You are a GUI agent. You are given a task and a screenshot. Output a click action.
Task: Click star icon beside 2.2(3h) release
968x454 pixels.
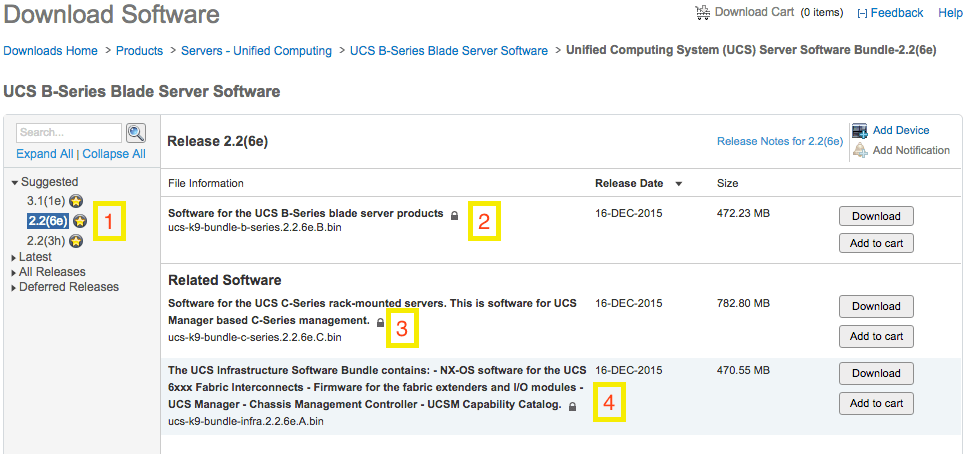(x=76, y=241)
